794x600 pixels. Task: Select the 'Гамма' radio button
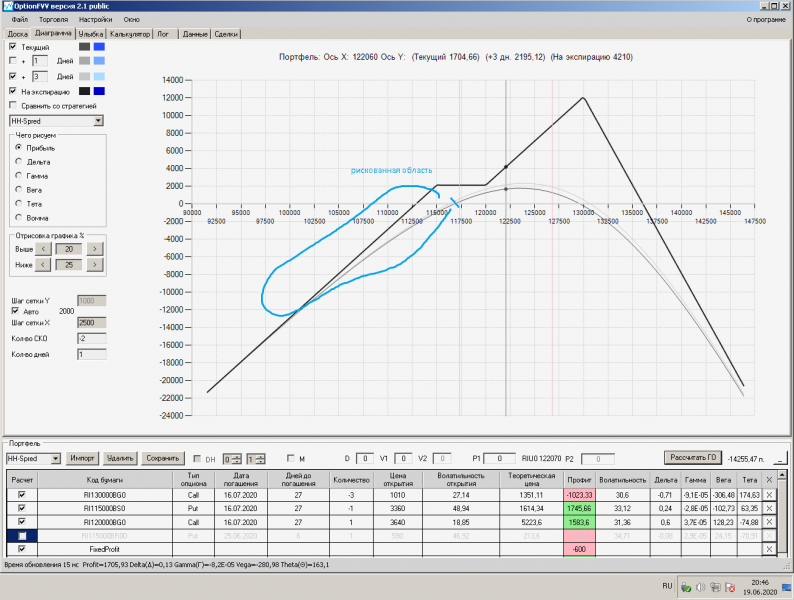[19, 175]
